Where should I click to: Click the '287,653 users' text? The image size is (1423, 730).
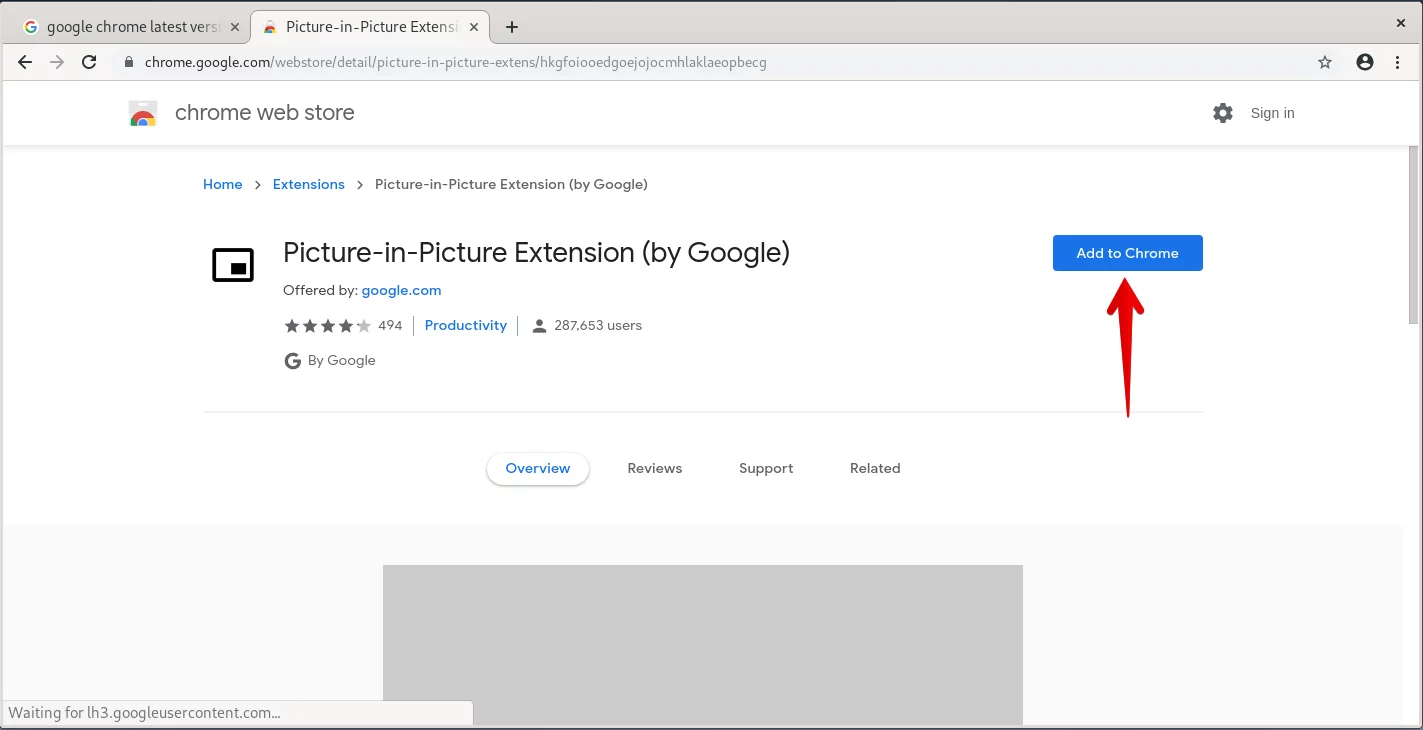(598, 325)
